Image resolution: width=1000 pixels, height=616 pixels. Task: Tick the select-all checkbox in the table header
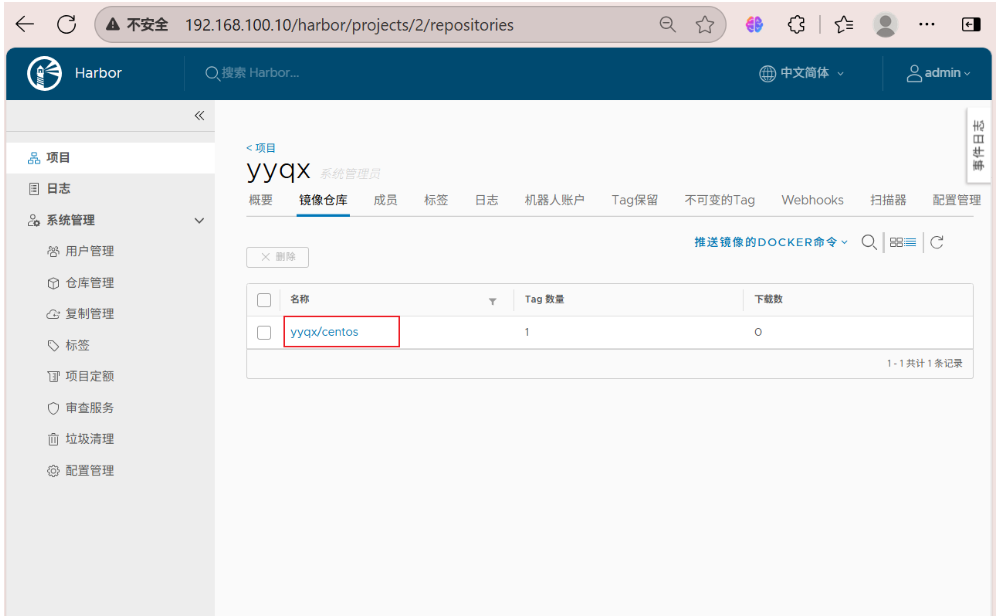point(264,300)
